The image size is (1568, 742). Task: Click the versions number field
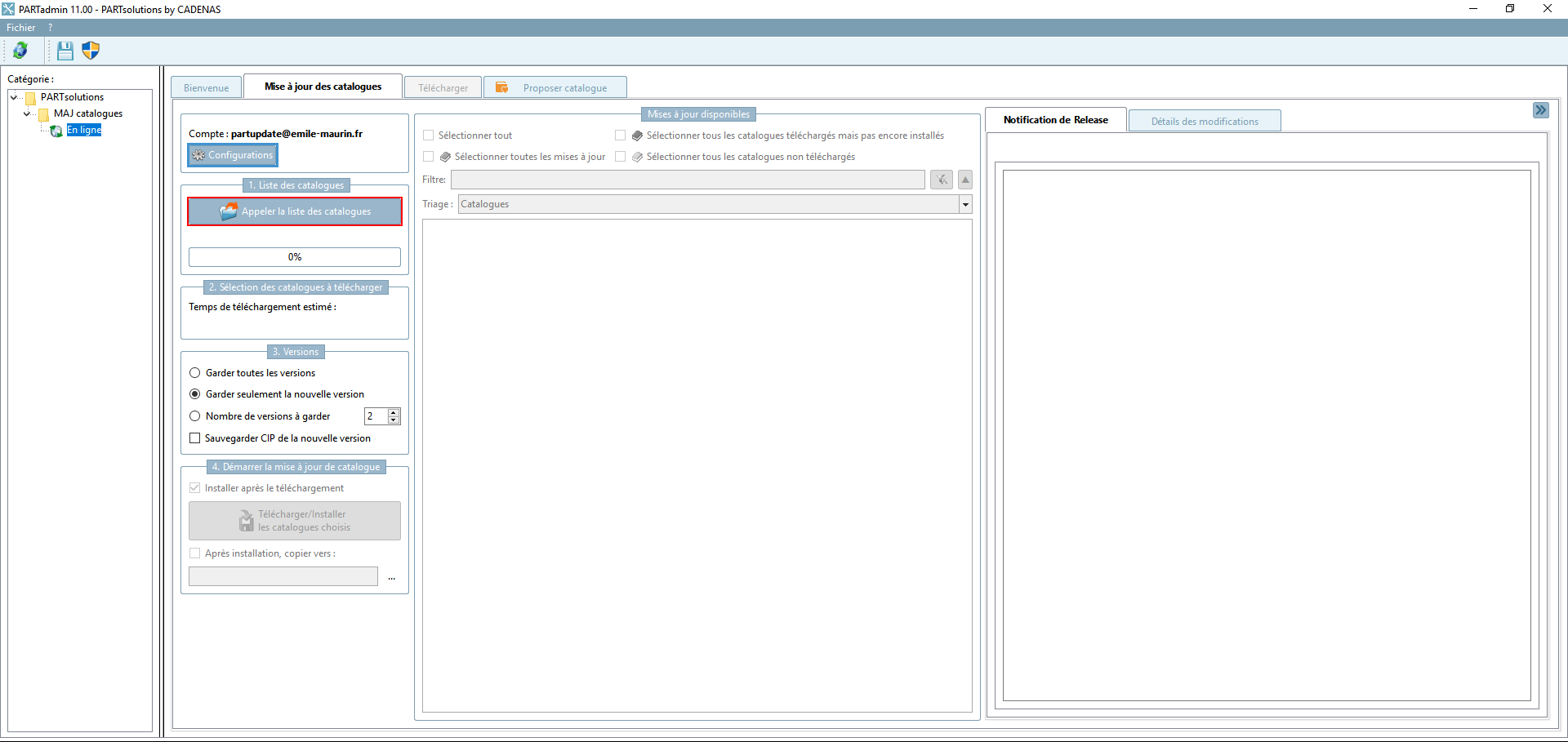point(376,416)
